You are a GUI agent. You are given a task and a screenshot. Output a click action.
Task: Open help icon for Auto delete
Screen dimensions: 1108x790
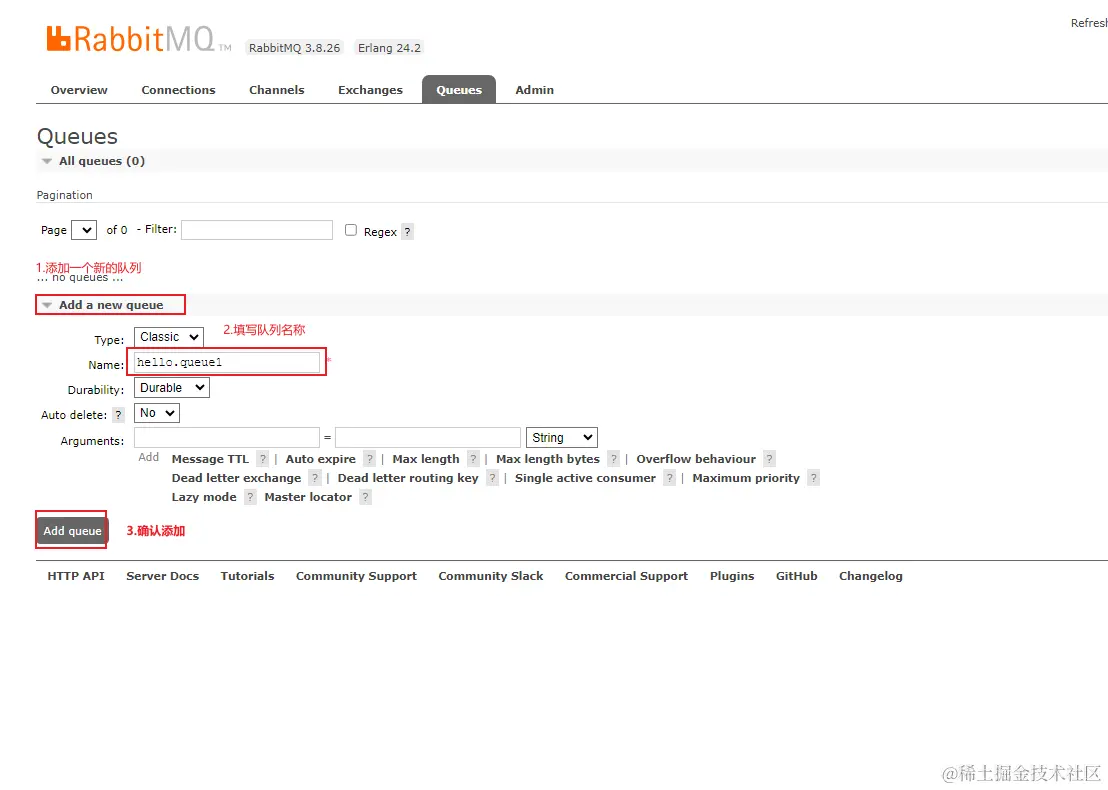pyautogui.click(x=119, y=415)
